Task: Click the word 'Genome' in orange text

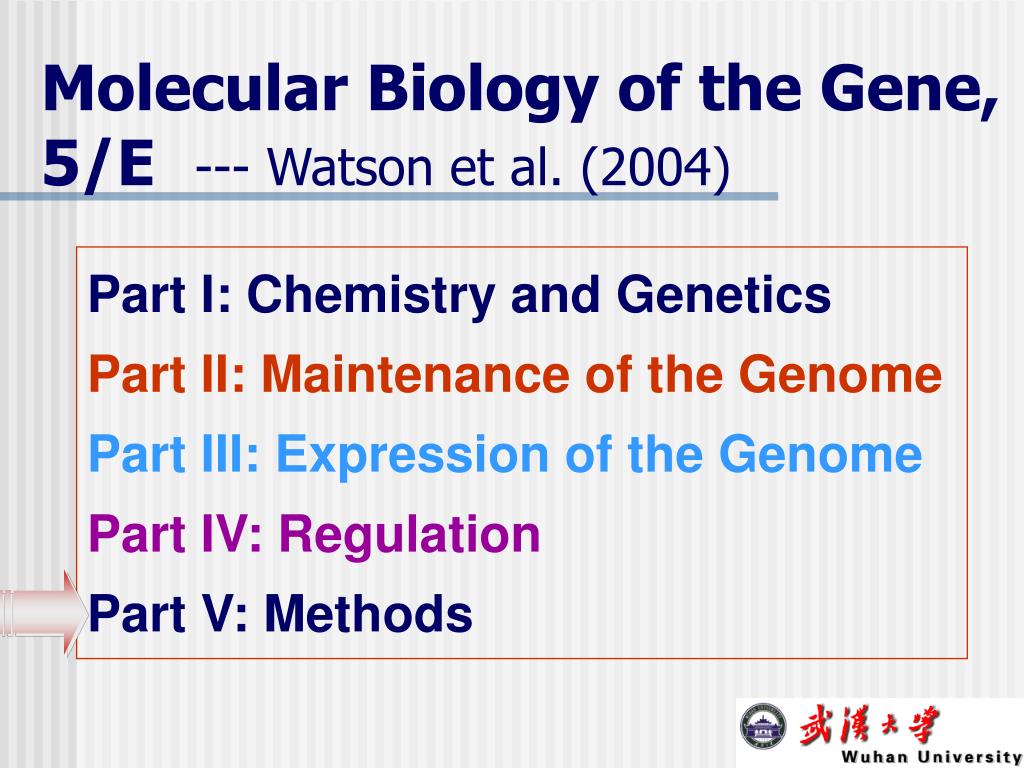Action: tap(840, 374)
